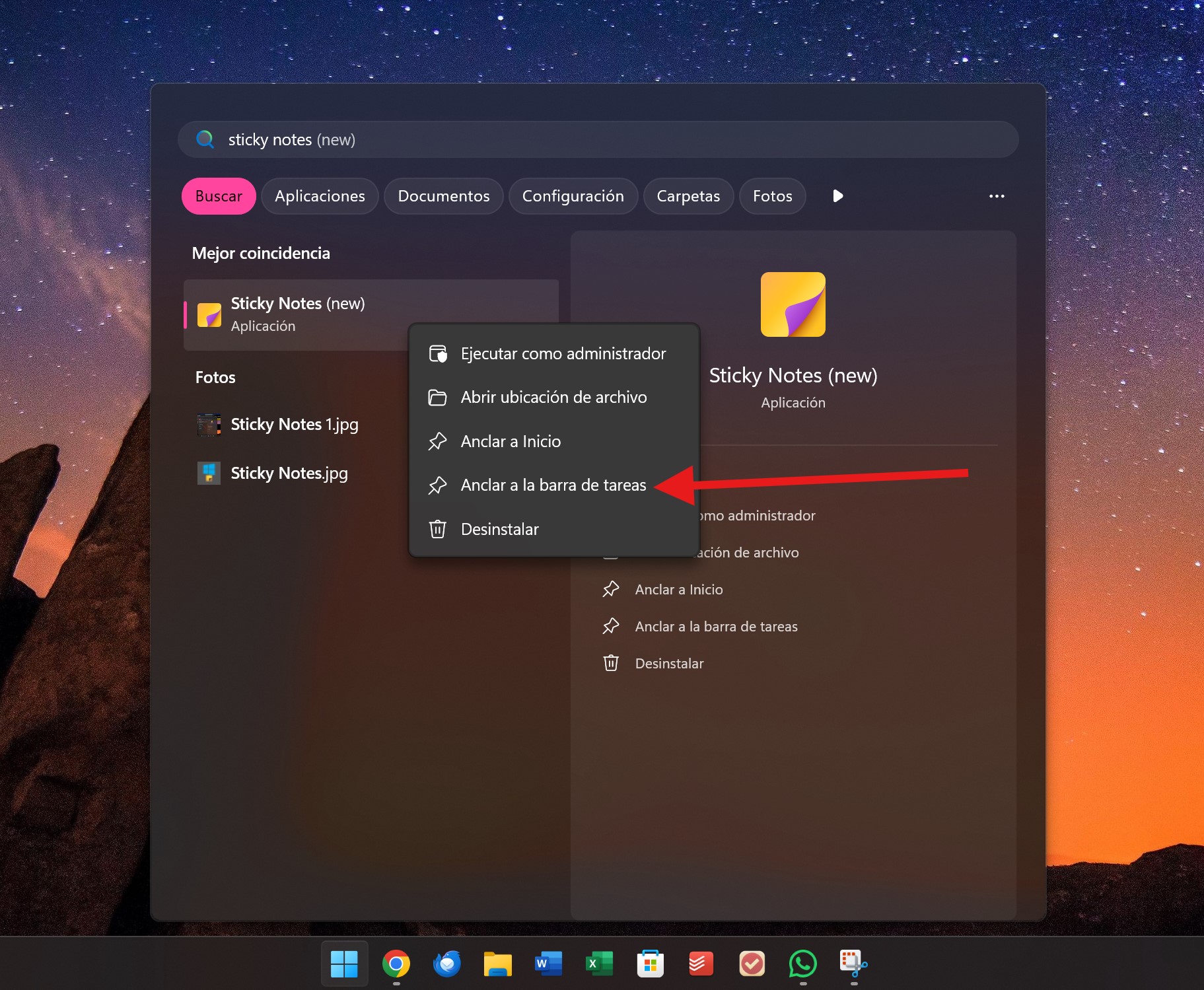Open the checkmark tasks app on the taskbar
The width and height of the screenshot is (1204, 990).
(x=752, y=964)
